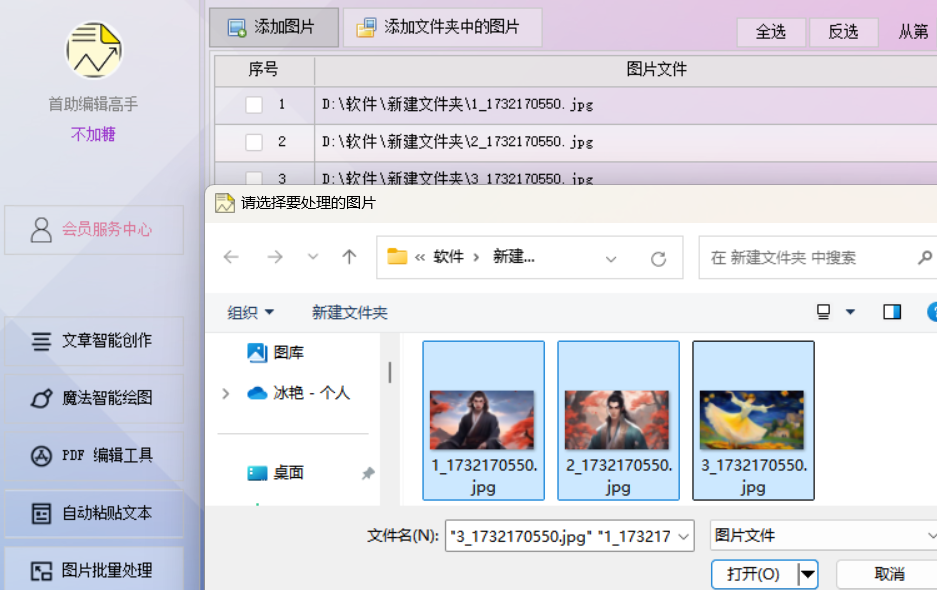Click the 全选 select-all button
Viewport: 937px width, 590px height.
pos(771,32)
